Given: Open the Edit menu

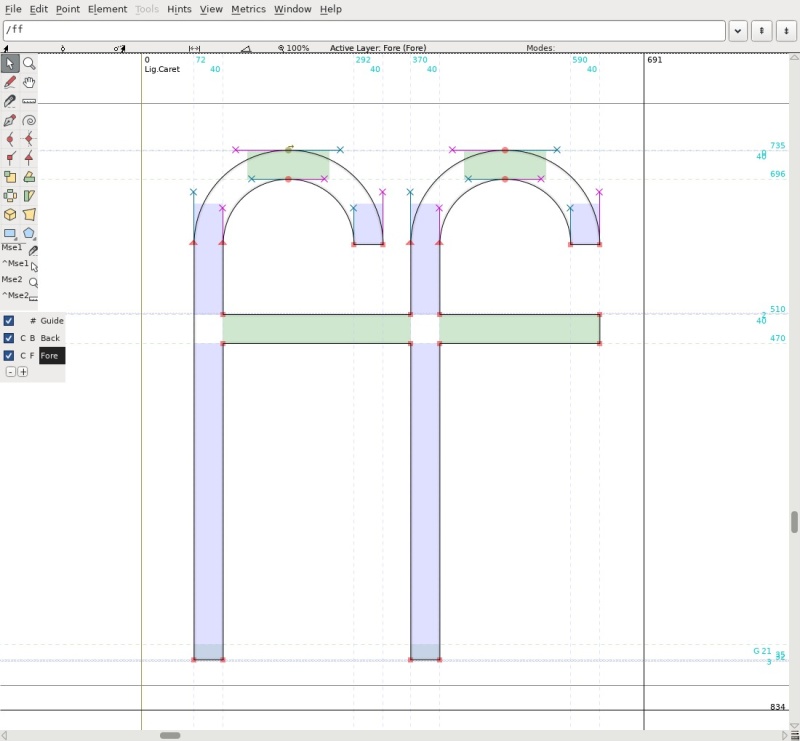Looking at the screenshot, I should (38, 9).
